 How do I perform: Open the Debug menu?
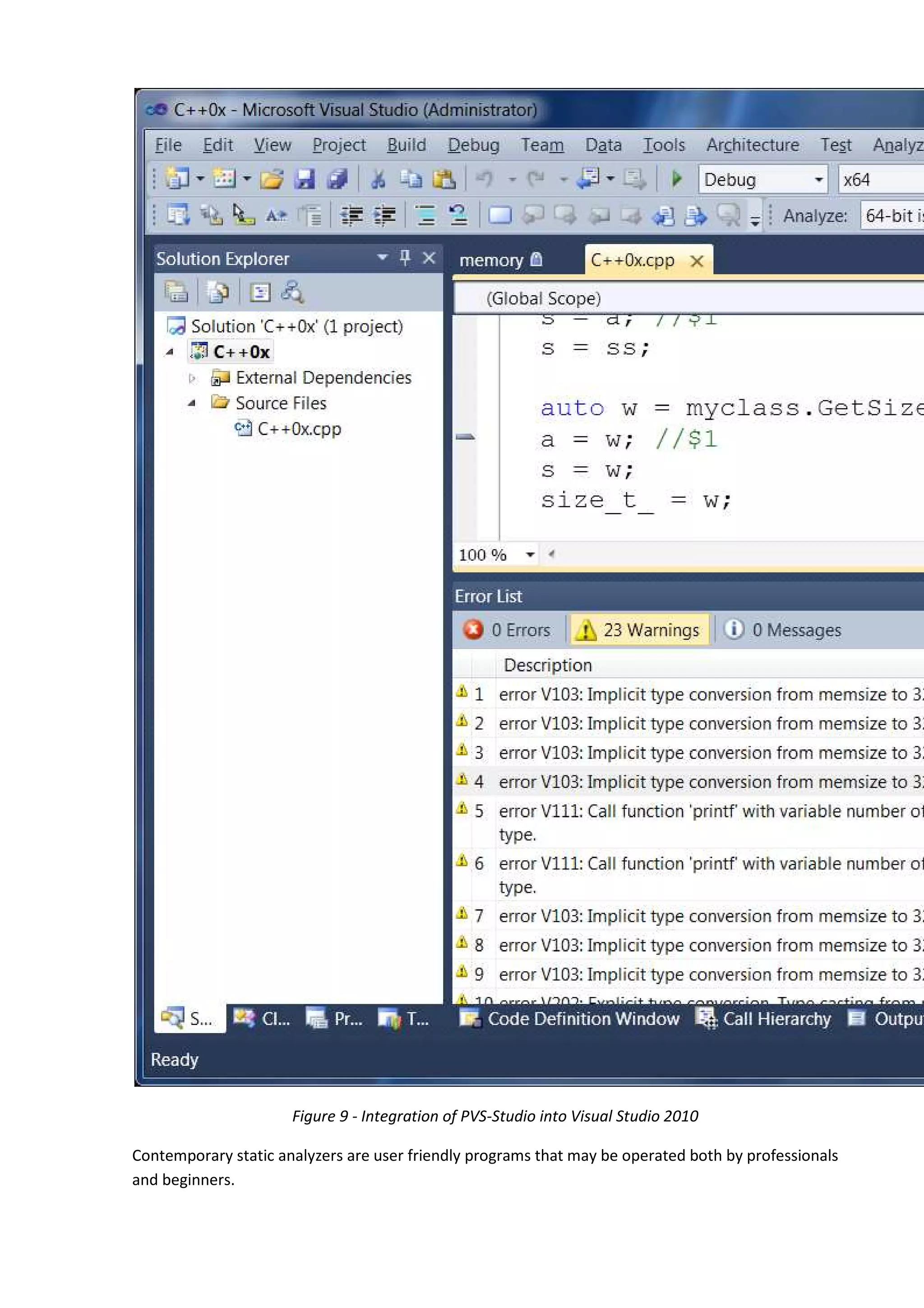point(473,145)
